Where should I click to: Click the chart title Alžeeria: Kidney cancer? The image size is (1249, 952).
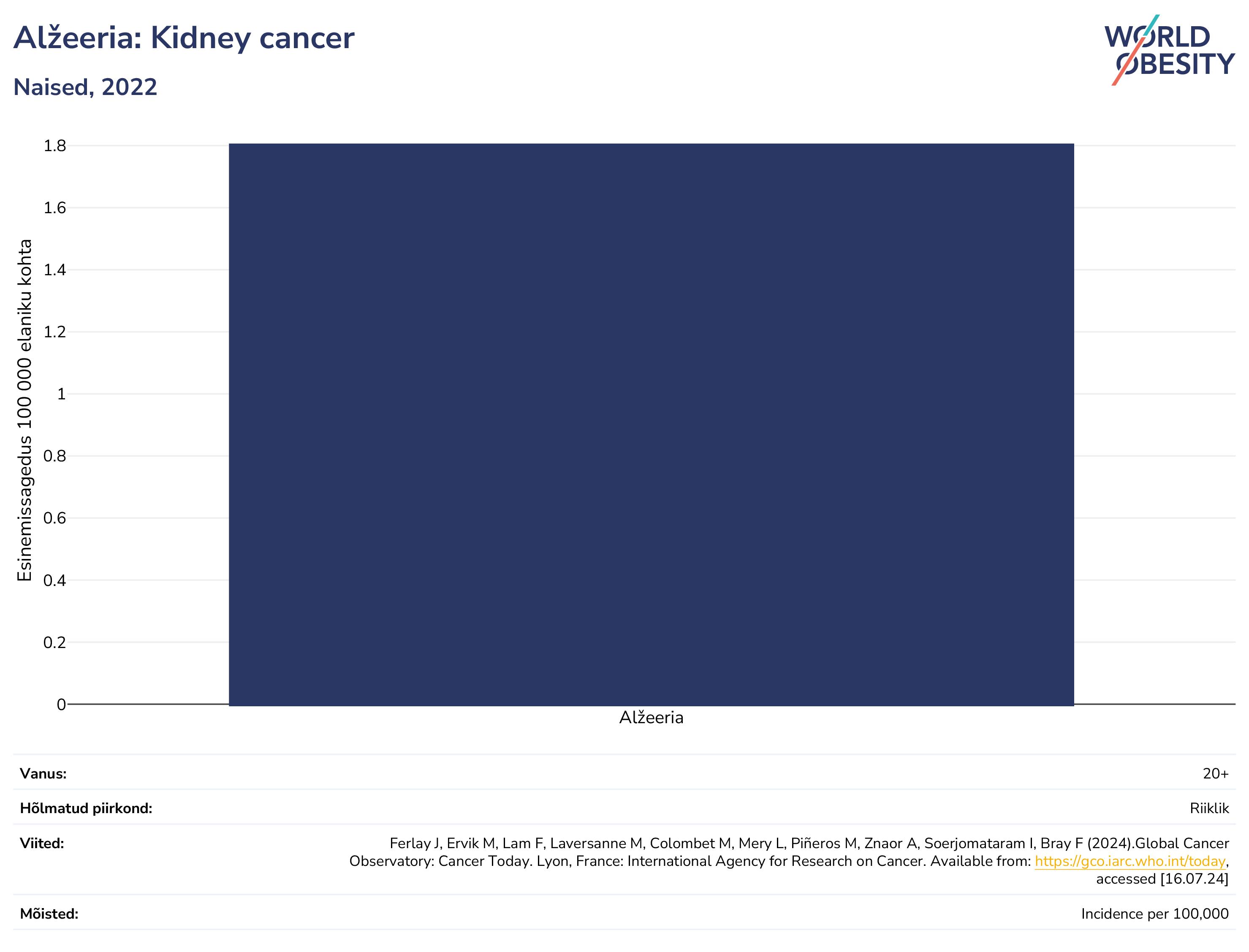click(x=184, y=38)
